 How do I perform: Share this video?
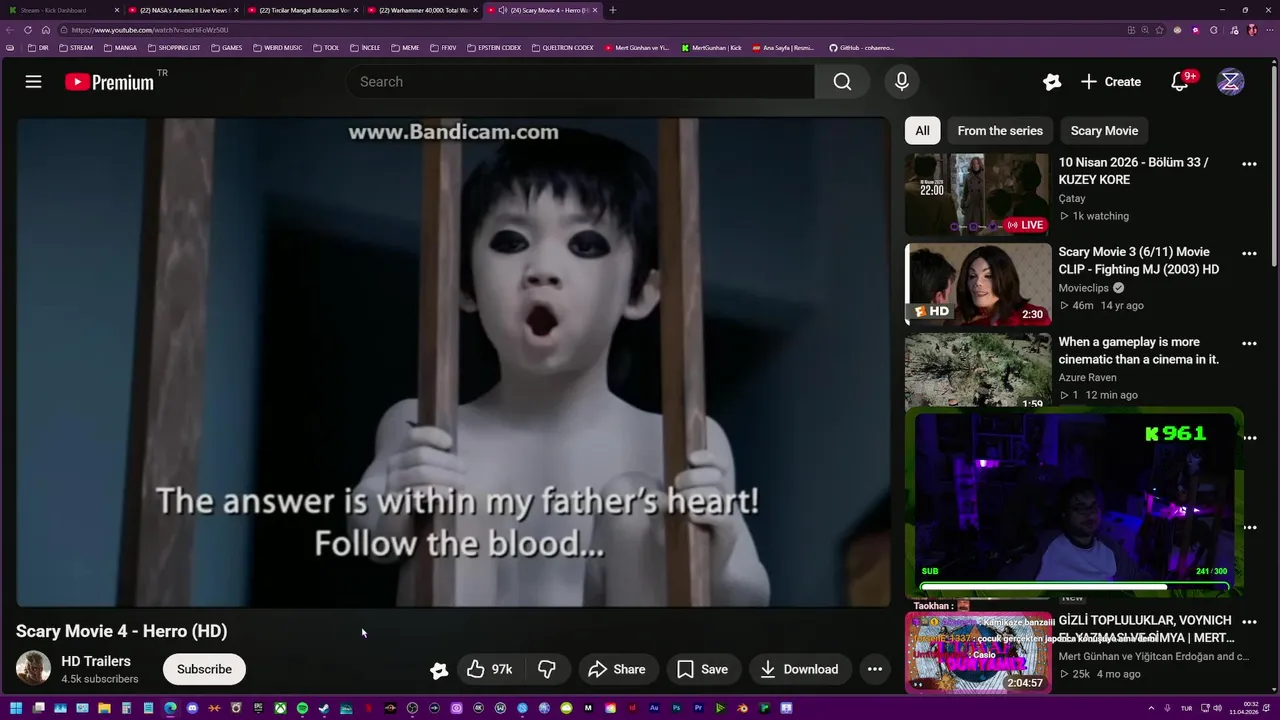tap(617, 669)
